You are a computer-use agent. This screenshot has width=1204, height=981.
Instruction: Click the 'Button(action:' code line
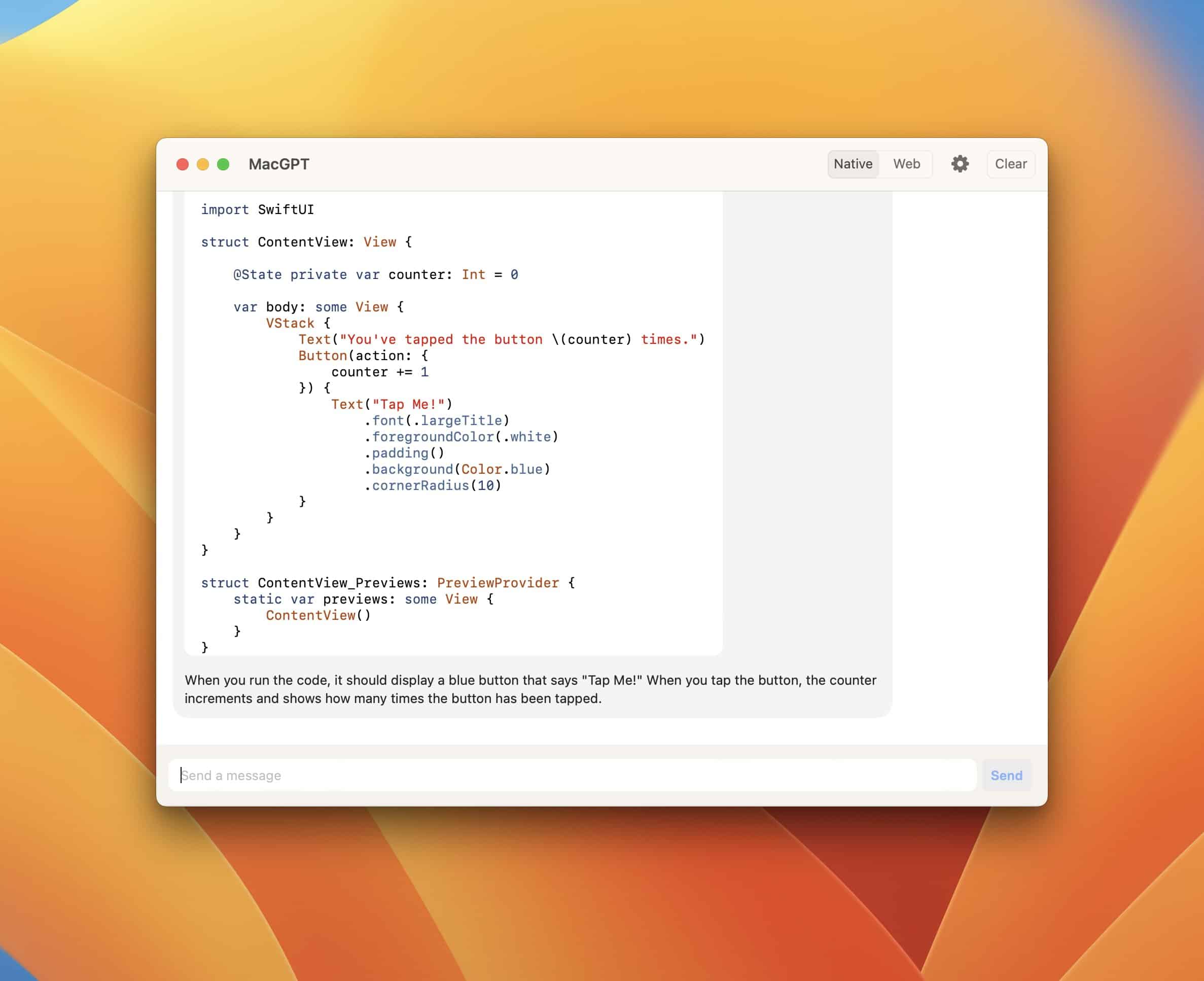click(363, 356)
